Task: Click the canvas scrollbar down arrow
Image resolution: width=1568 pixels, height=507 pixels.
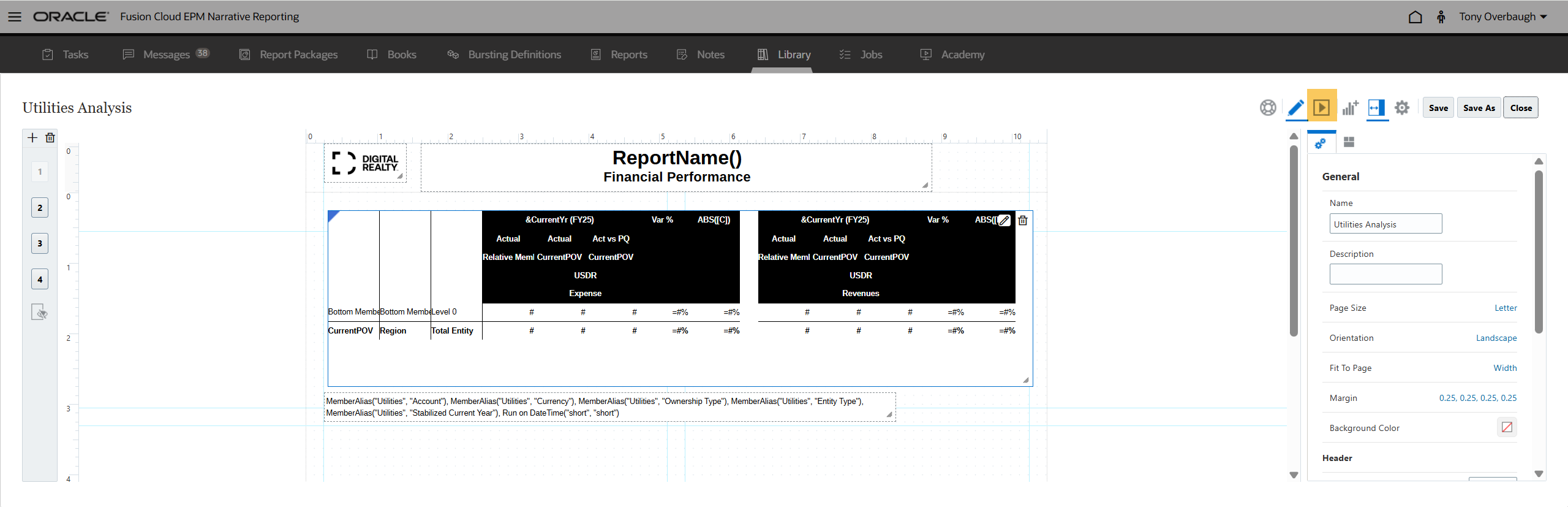Action: (x=1294, y=475)
